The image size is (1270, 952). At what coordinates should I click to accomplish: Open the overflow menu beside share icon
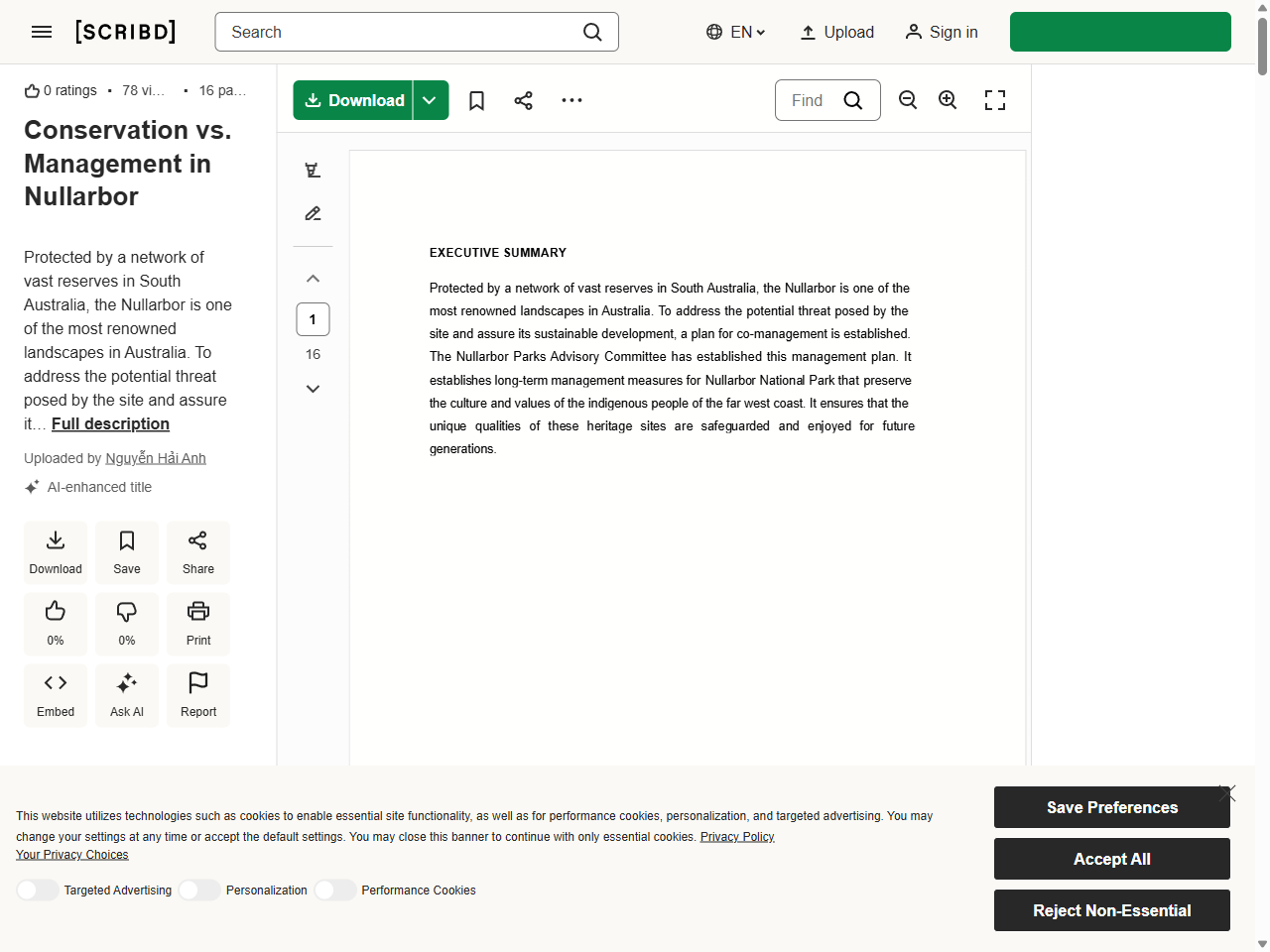571,100
